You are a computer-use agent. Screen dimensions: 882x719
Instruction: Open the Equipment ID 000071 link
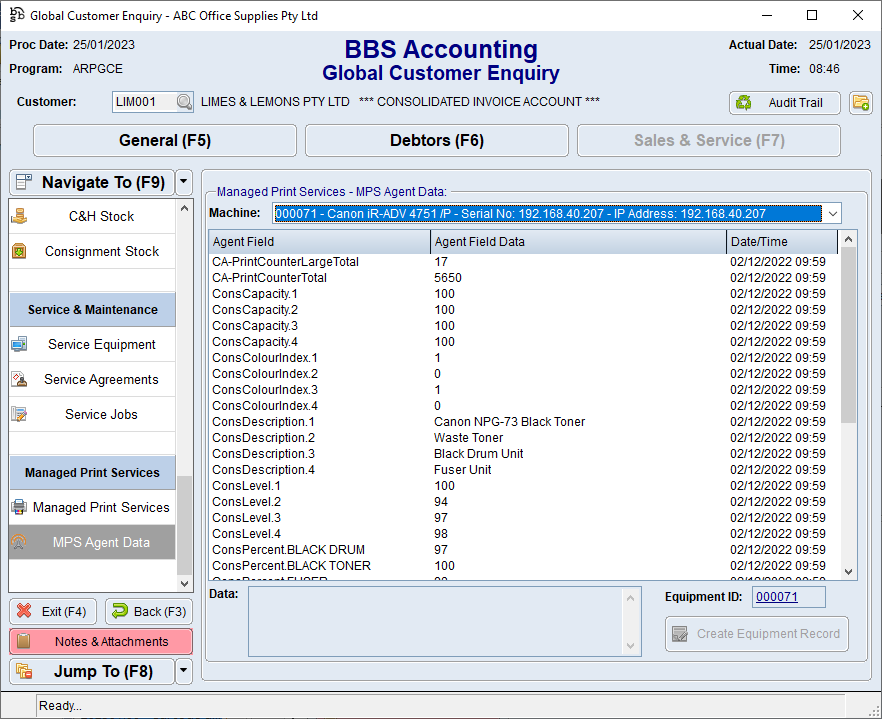[x=776, y=597]
